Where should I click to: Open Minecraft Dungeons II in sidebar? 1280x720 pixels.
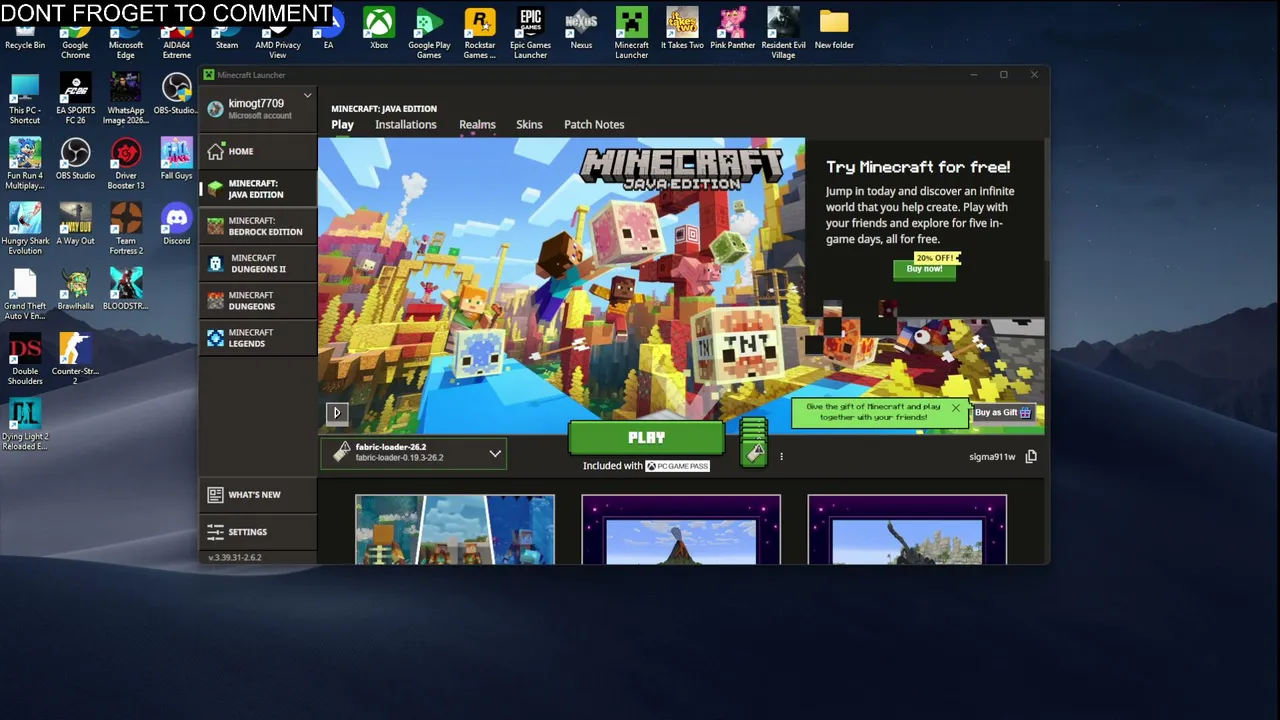(x=258, y=264)
